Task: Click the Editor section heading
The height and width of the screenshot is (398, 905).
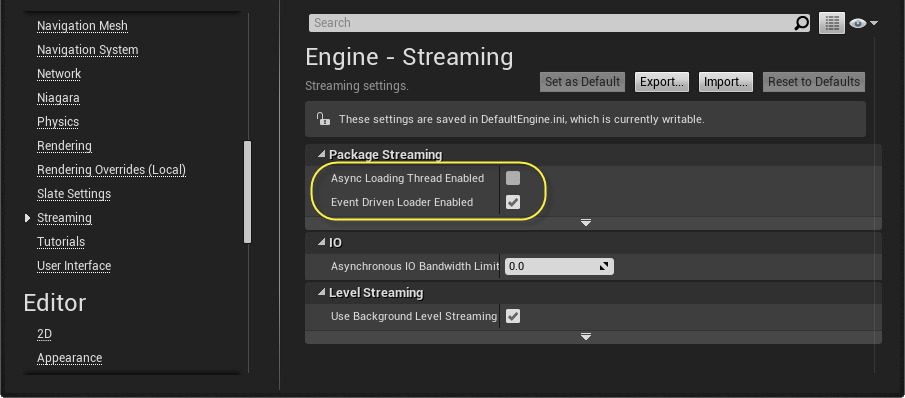Action: pyautogui.click(x=55, y=303)
